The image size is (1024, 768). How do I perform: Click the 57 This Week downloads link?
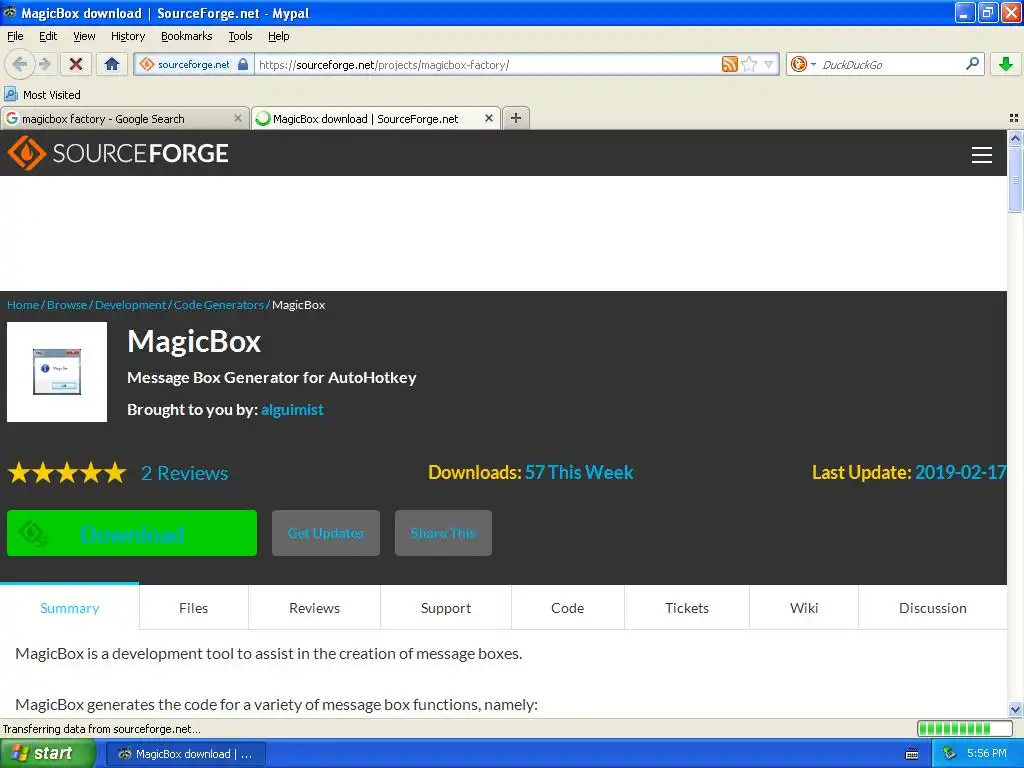pos(579,472)
